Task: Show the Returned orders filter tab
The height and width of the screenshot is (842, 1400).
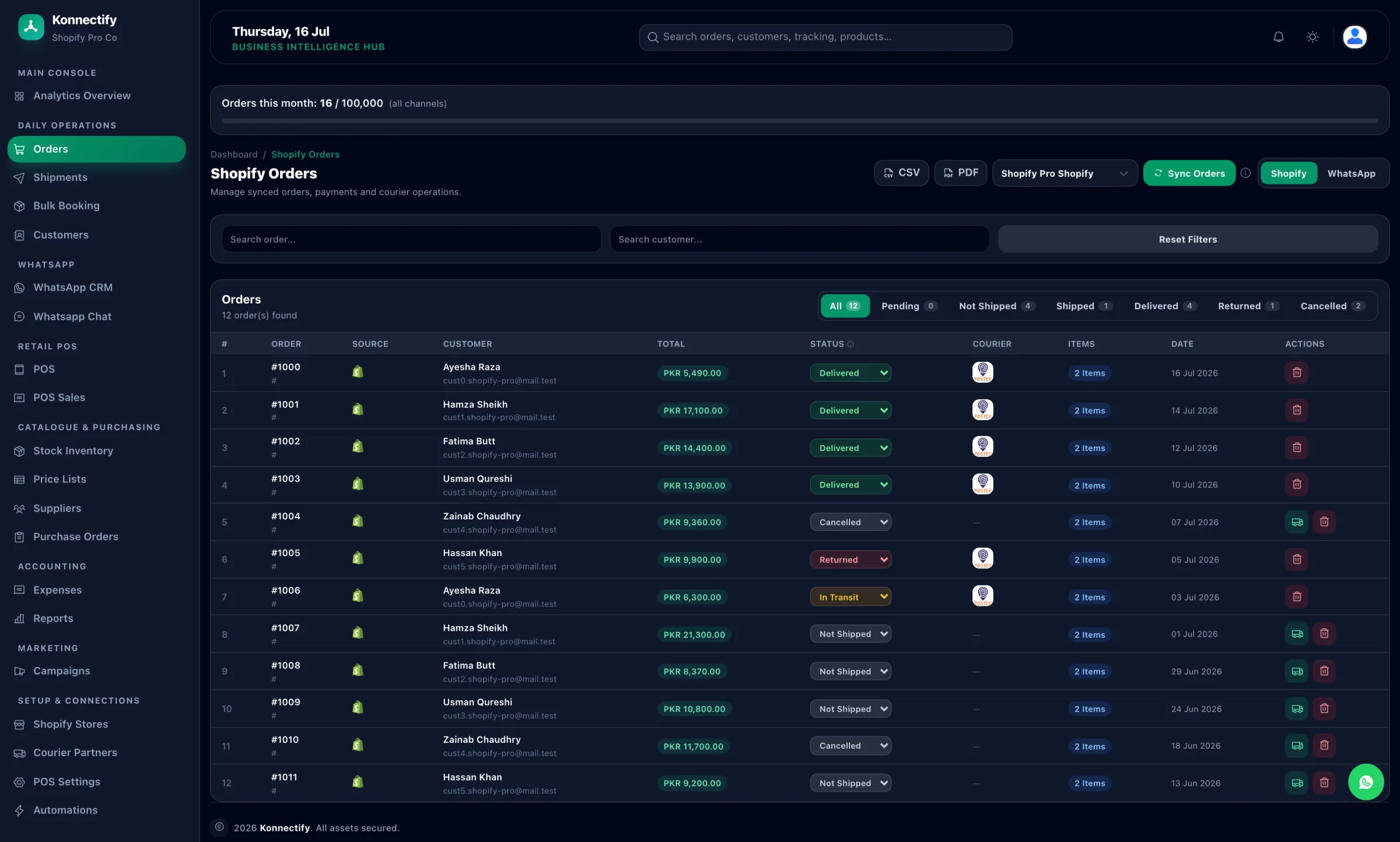Action: click(x=1248, y=306)
